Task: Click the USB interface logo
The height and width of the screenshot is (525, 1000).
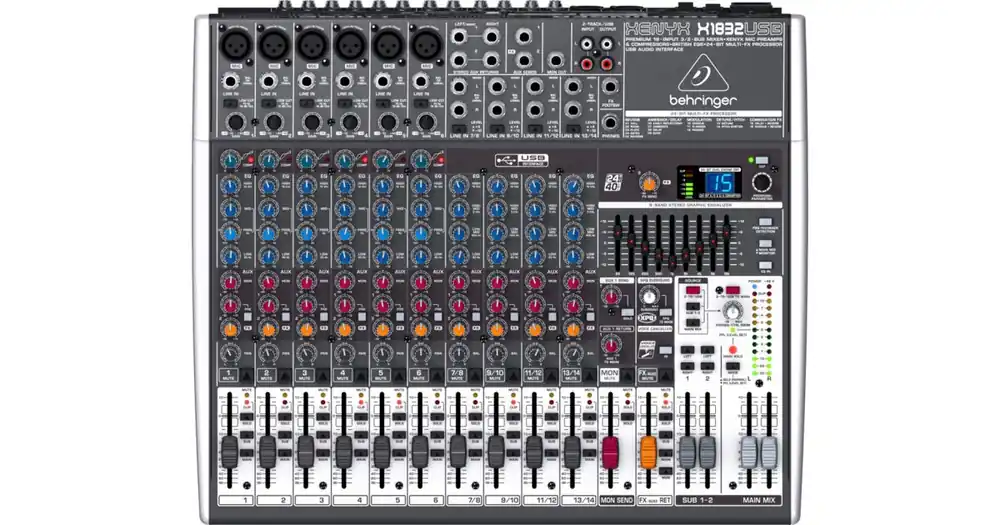Action: click(x=520, y=160)
